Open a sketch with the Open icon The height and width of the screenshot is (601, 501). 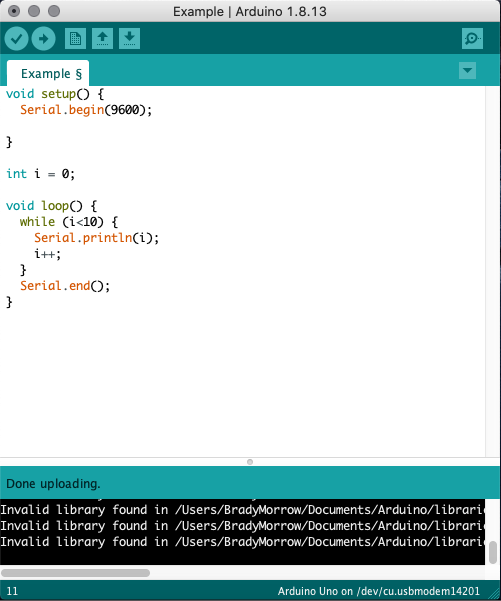102,38
